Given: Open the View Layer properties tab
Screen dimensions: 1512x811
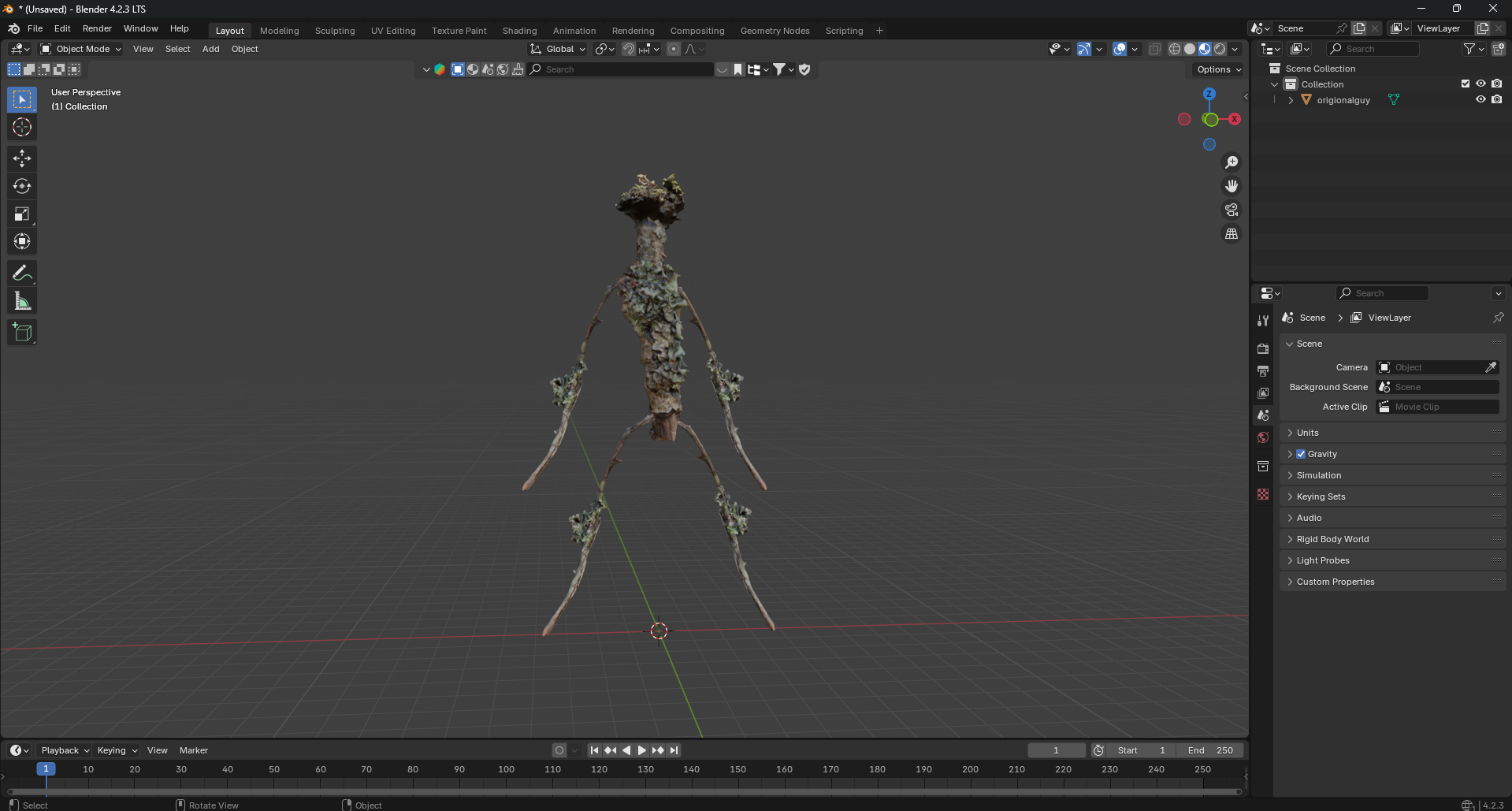Looking at the screenshot, I should point(1263,392).
